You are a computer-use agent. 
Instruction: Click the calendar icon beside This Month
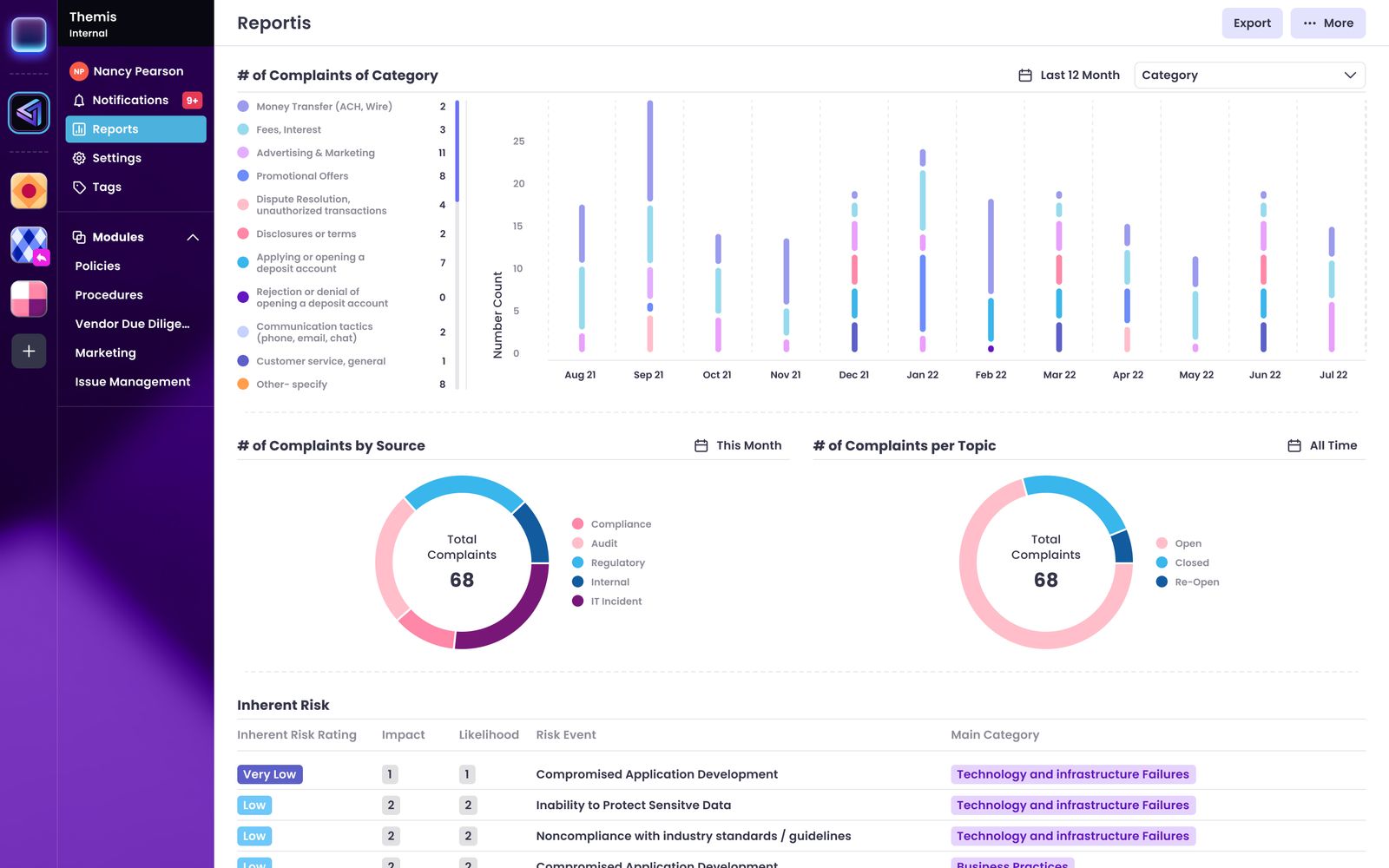[701, 444]
